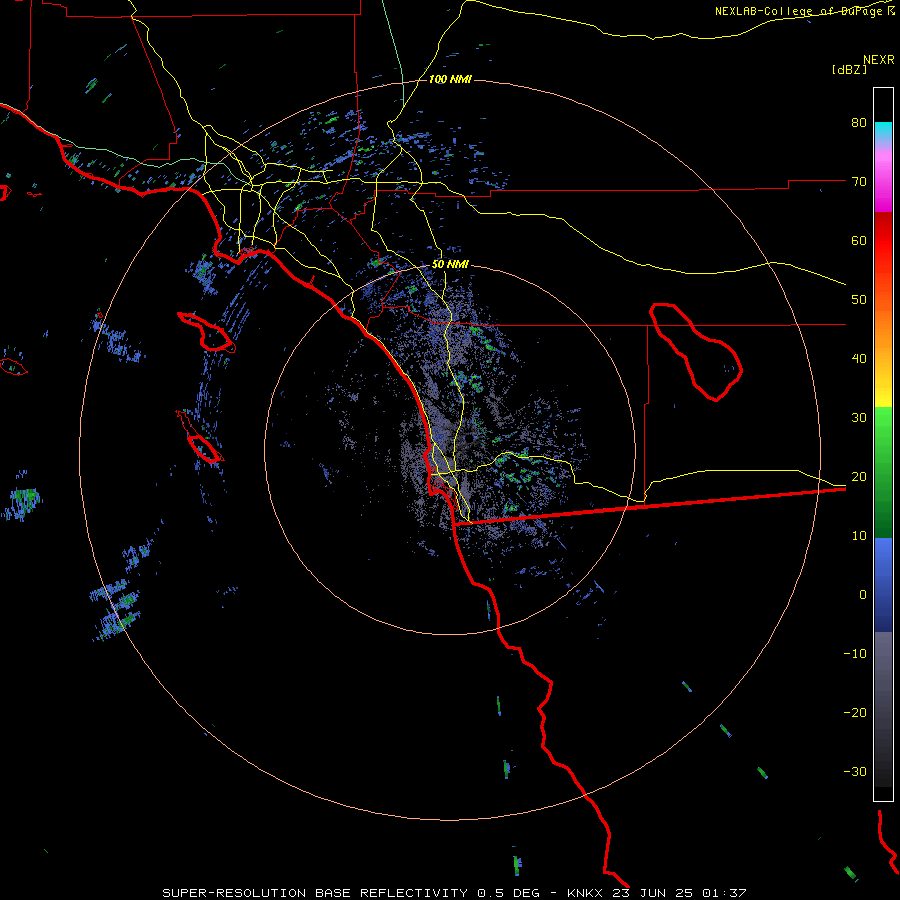Click the 40 dBZ scale value
This screenshot has width=900, height=900.
pyautogui.click(x=859, y=359)
